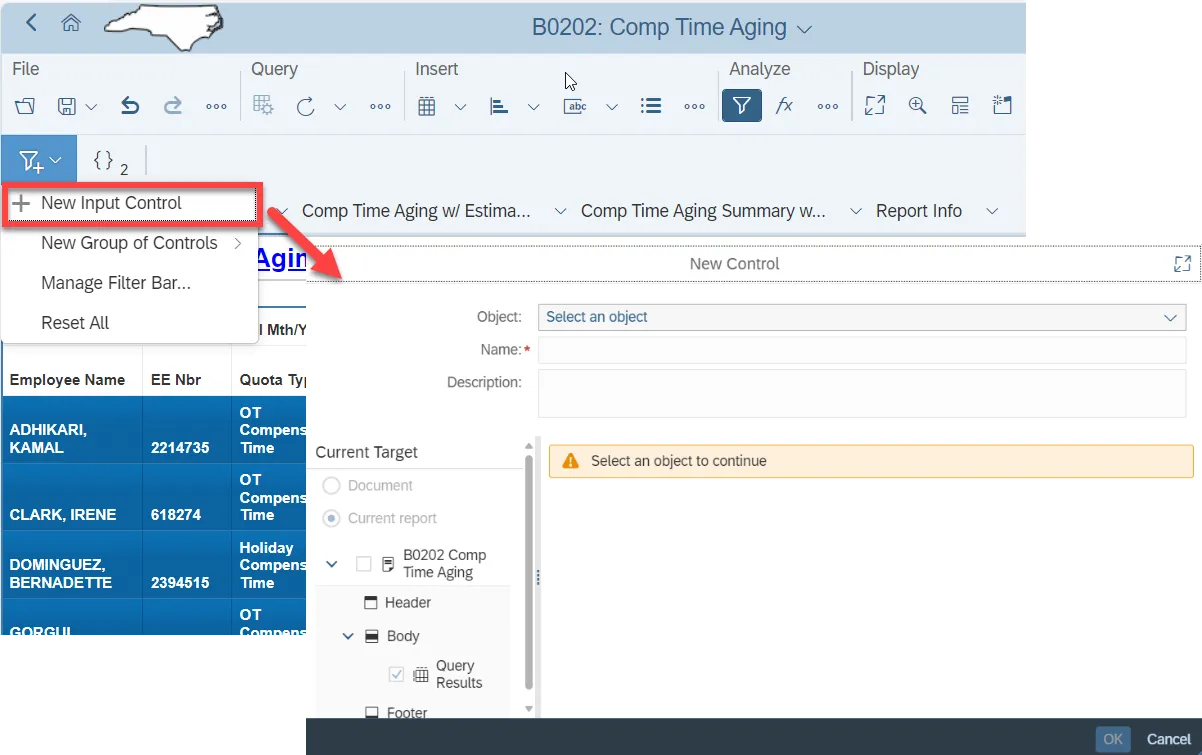Viewport: 1202px width, 755px height.
Task: Click the ADHIKARI, KAMAL cell
Action: [x=72, y=430]
